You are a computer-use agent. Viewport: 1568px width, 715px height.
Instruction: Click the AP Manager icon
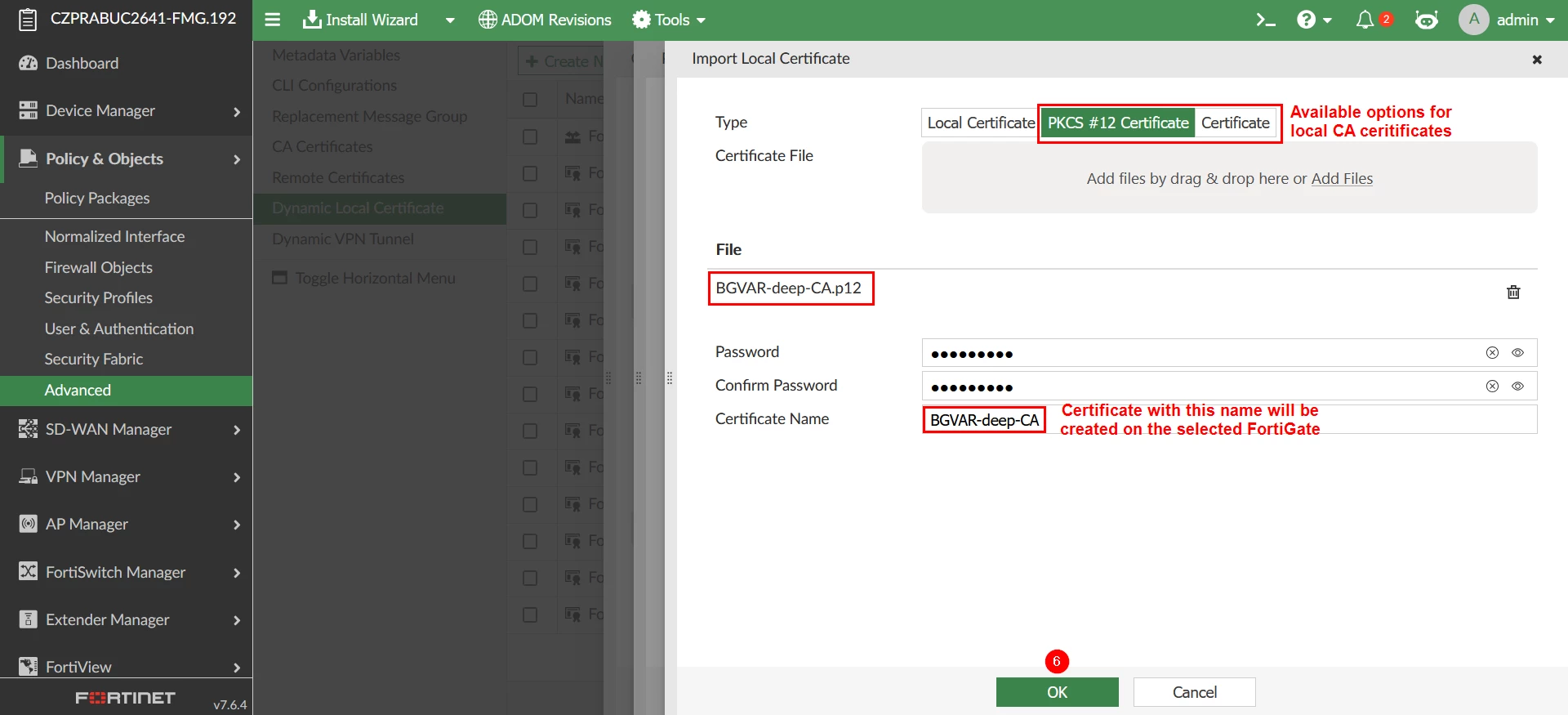click(28, 524)
